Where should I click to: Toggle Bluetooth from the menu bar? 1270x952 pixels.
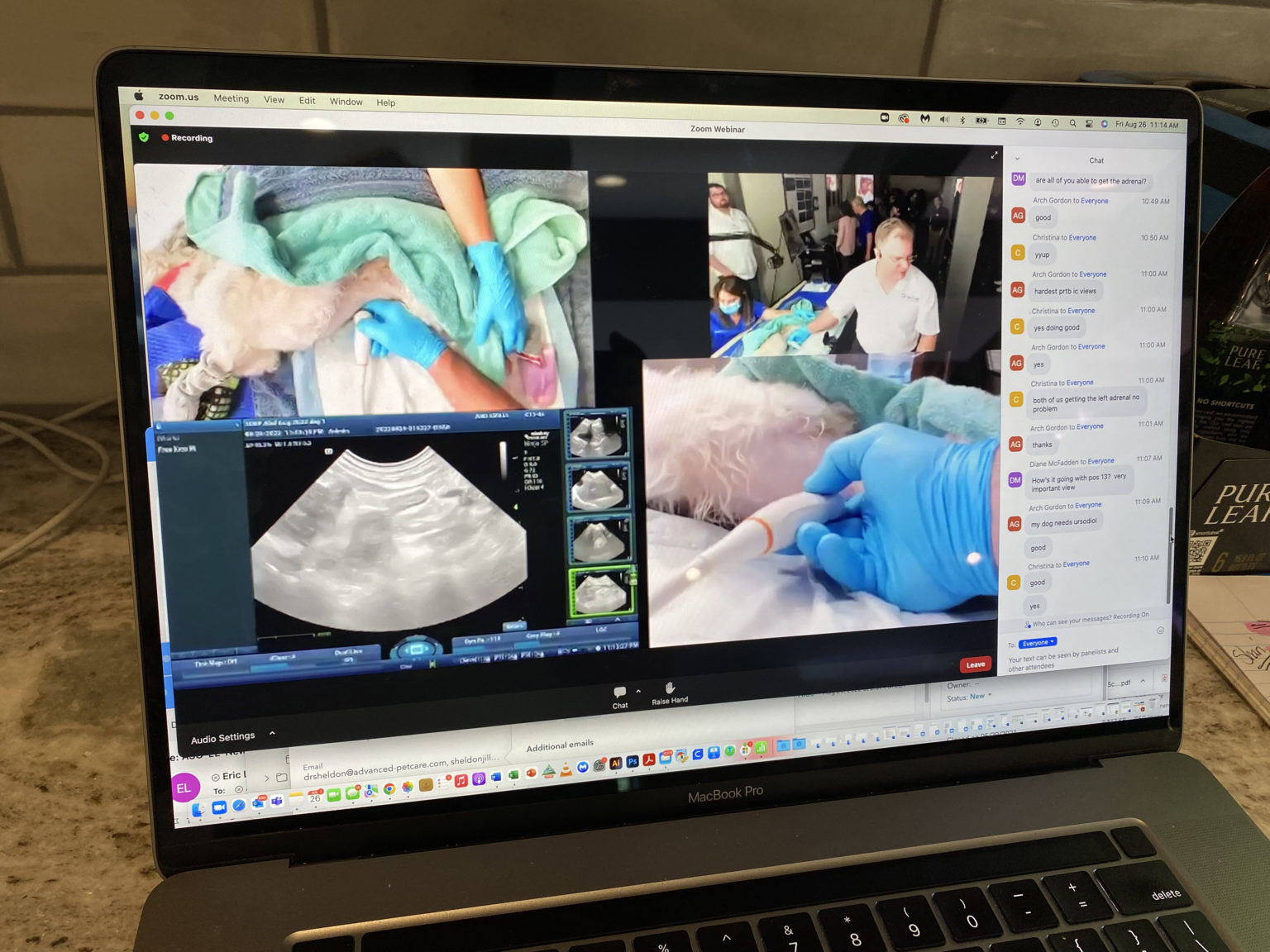[x=962, y=121]
